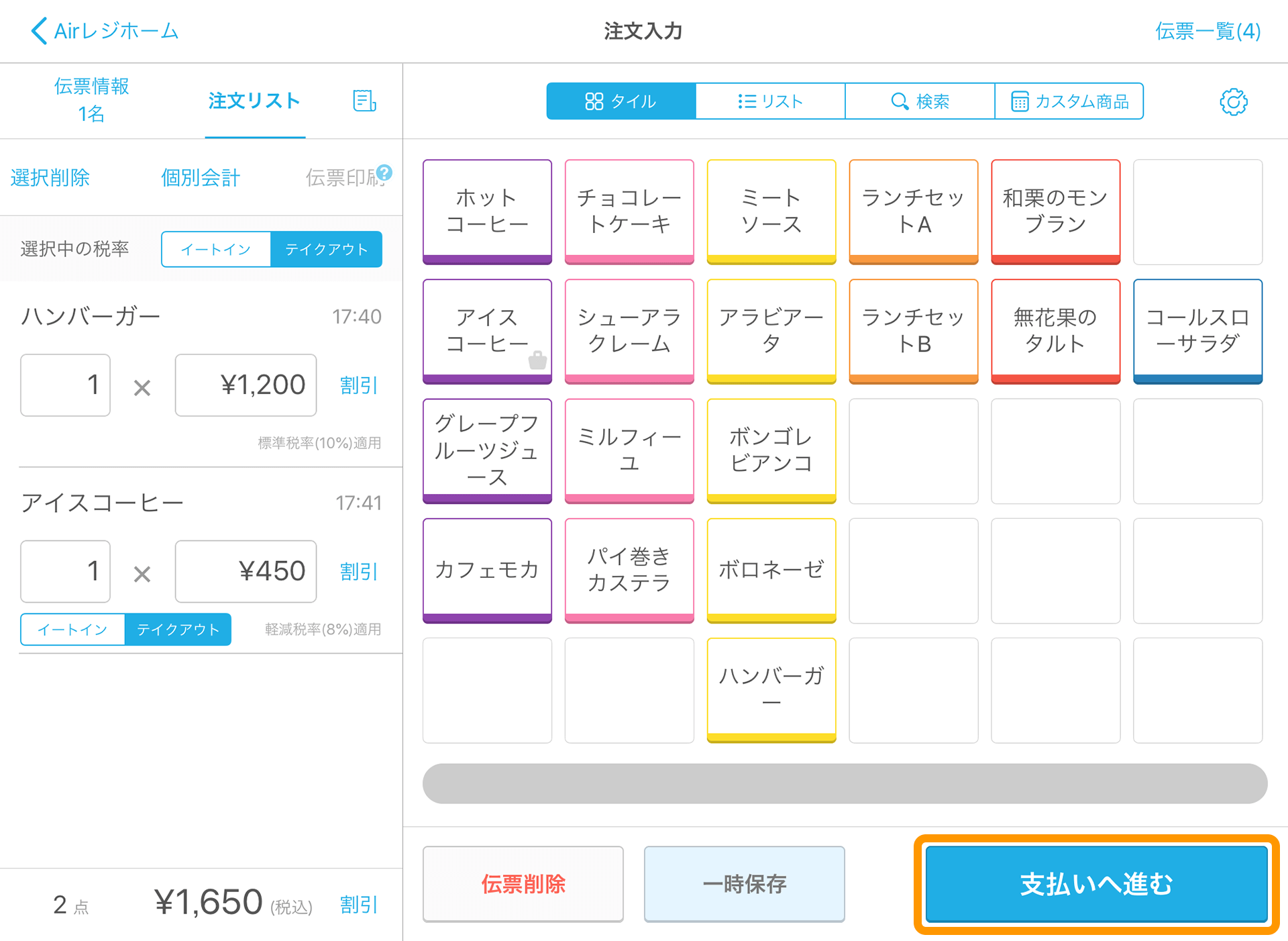Viewport: 1288px width, 941px height.
Task: Select the アイスコーヒー order row name
Action: pos(102,503)
